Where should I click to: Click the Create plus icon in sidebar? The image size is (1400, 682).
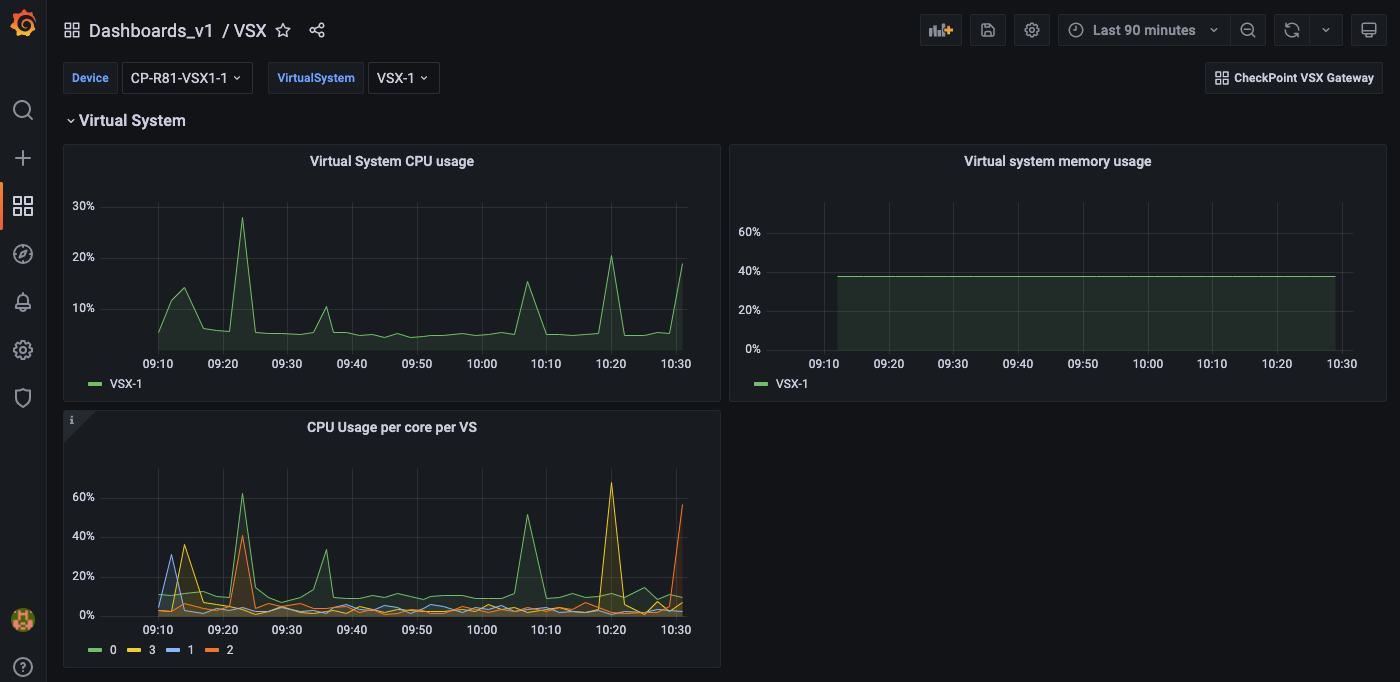(x=23, y=158)
